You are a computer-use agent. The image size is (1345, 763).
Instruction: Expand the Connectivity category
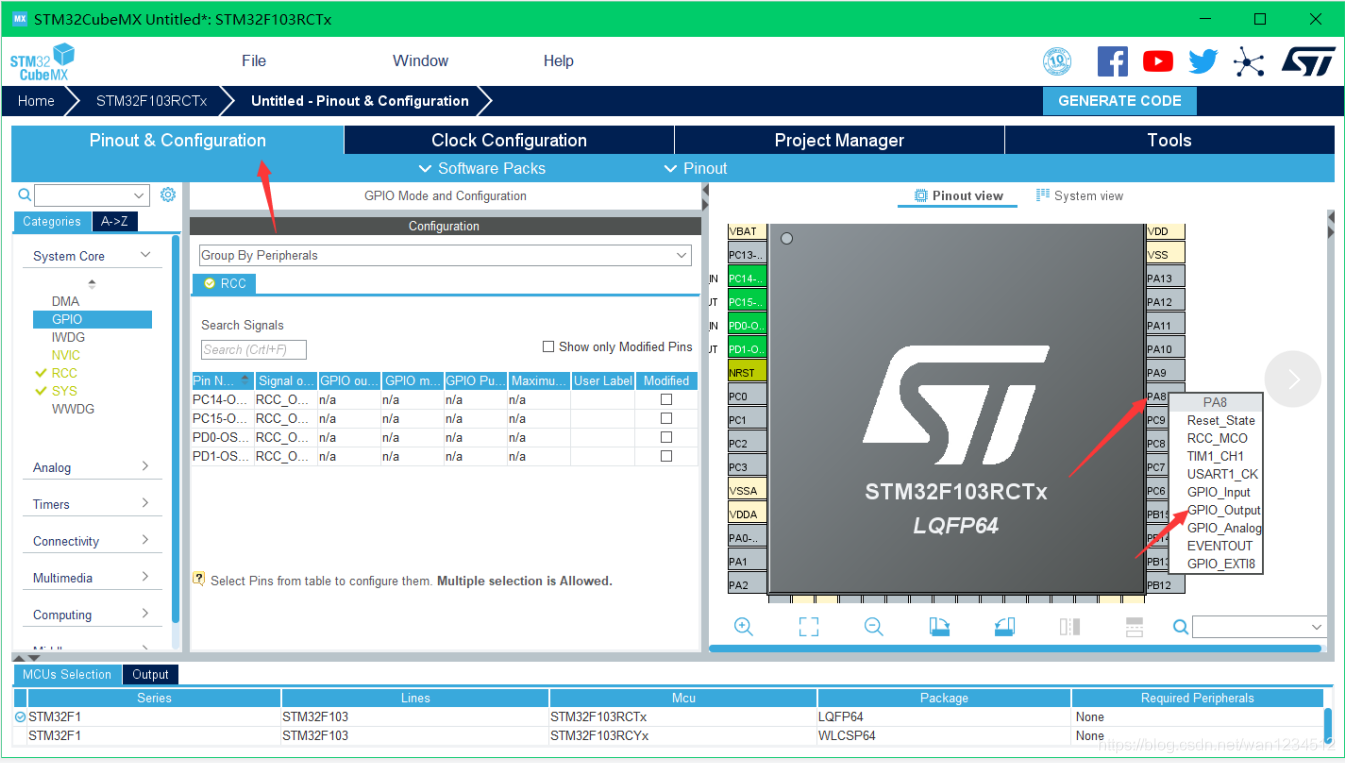(x=90, y=541)
